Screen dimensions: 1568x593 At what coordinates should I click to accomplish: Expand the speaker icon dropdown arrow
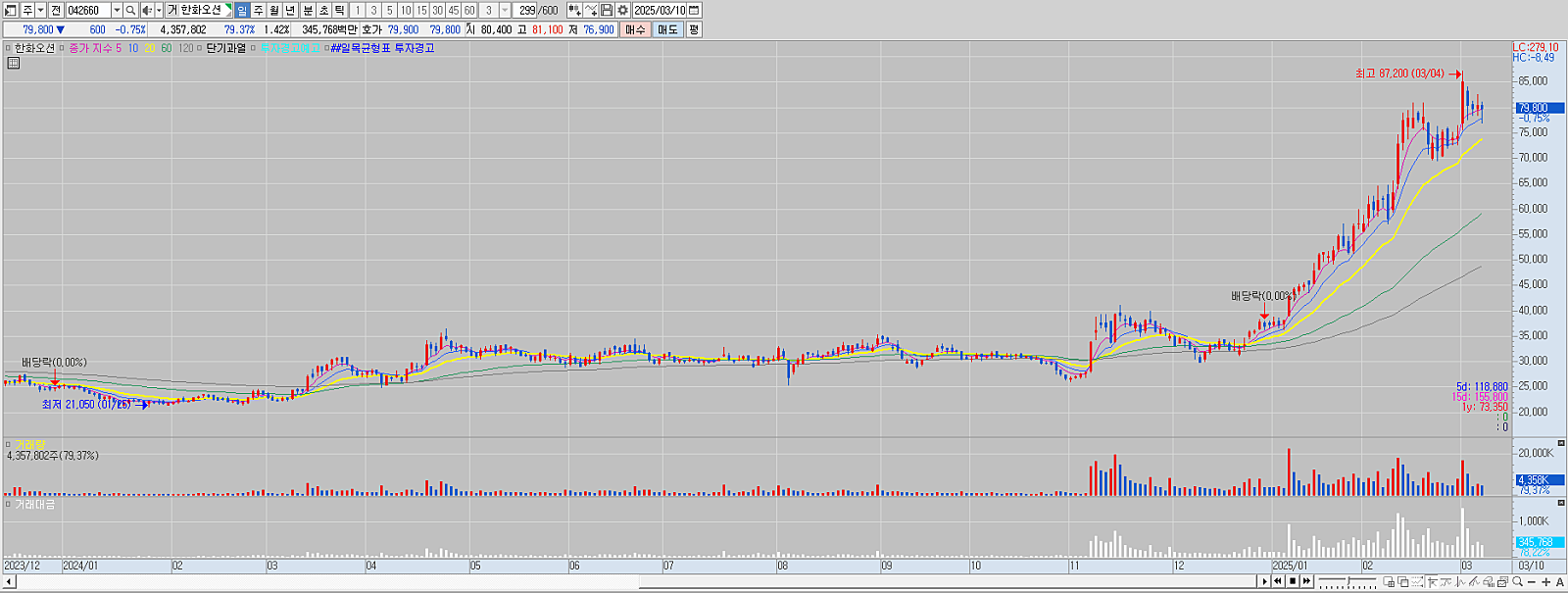coord(159,10)
